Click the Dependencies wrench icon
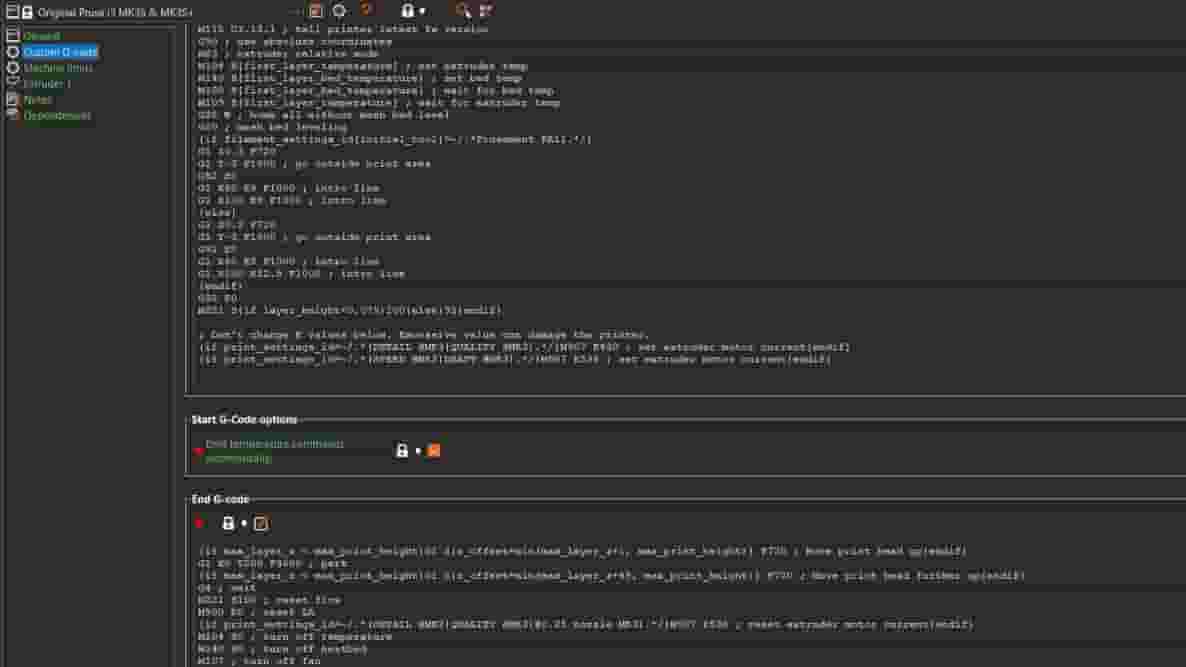 [13, 114]
